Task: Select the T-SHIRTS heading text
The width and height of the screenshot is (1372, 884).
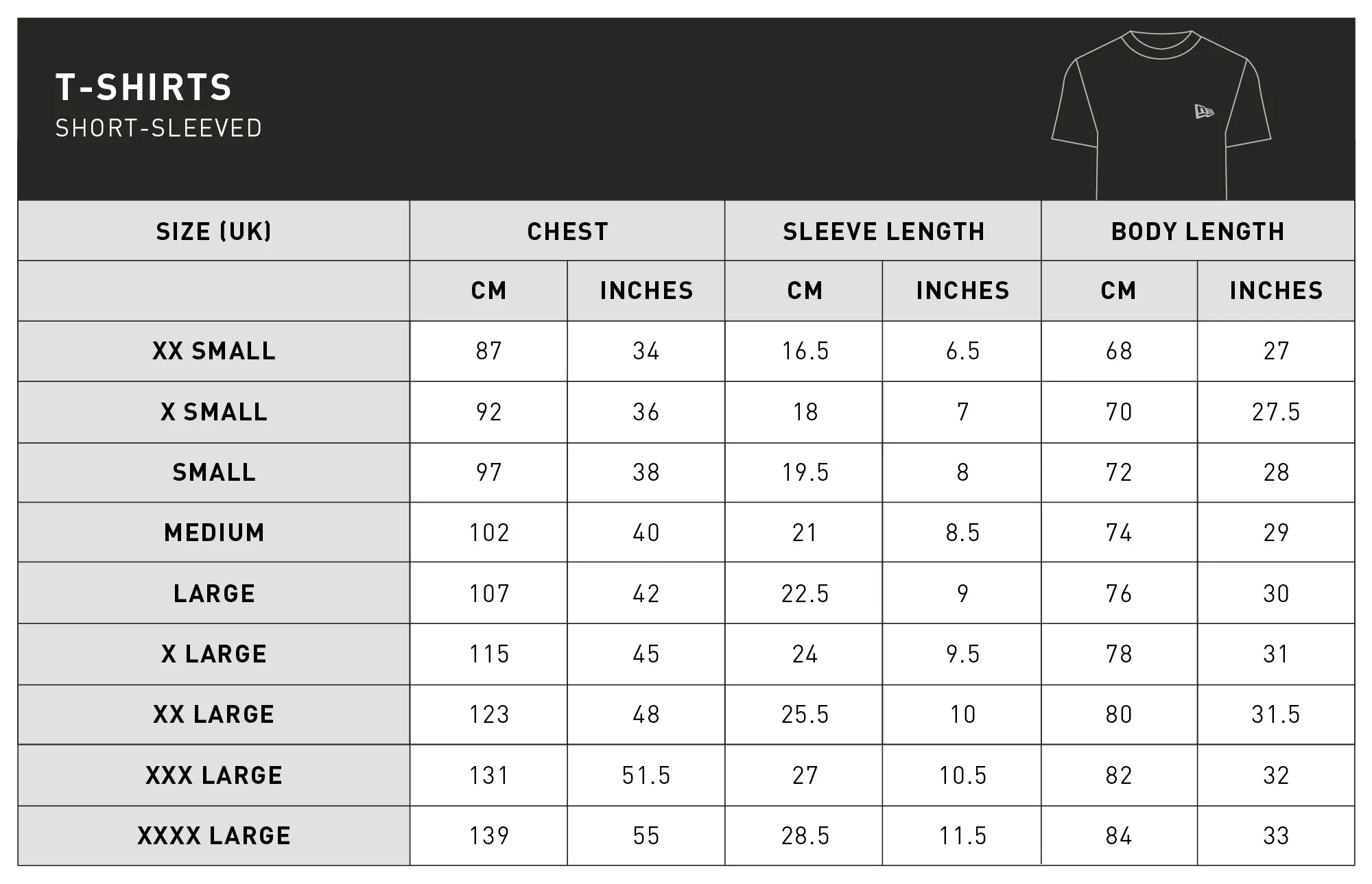Action: (144, 87)
